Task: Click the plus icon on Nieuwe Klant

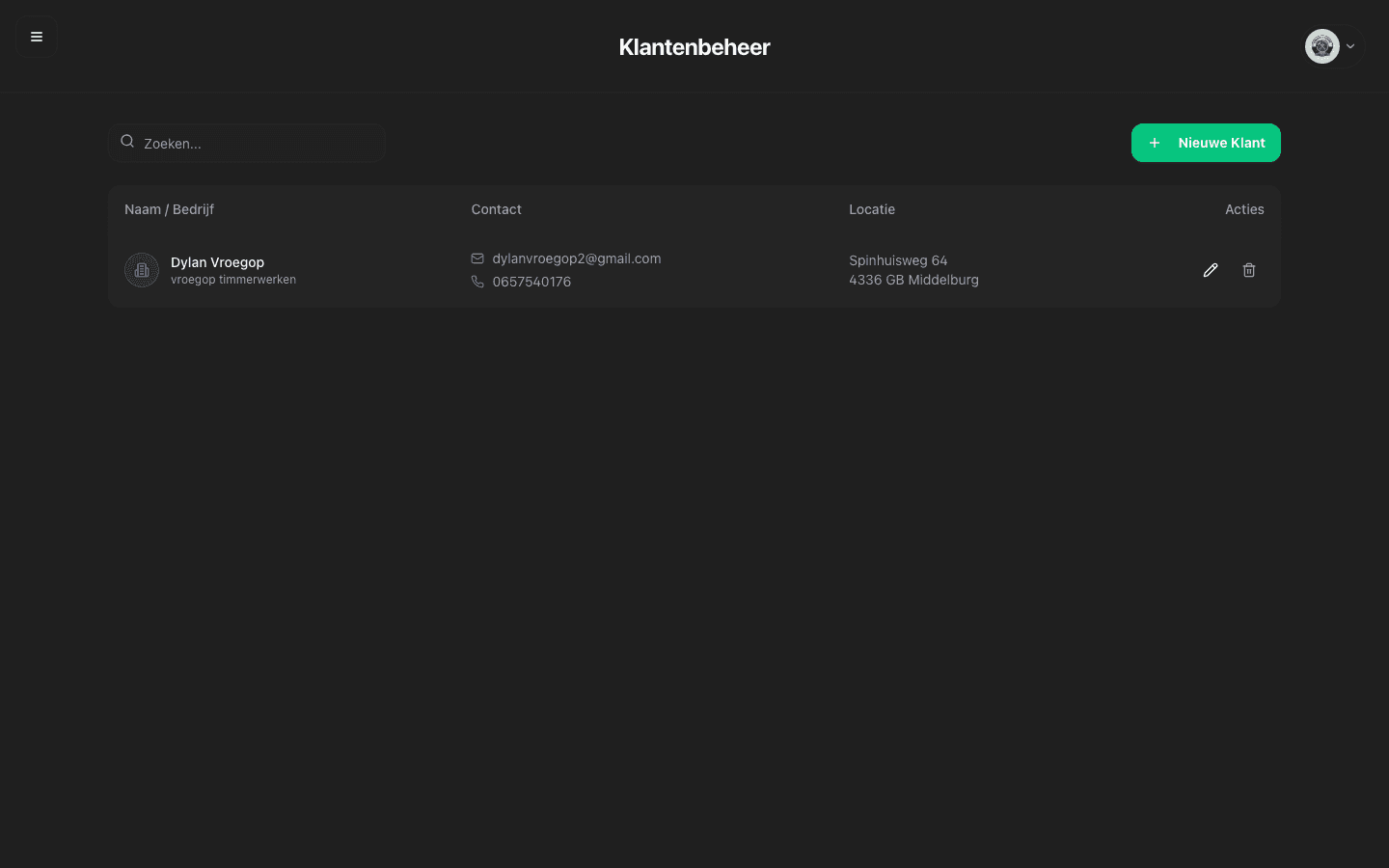Action: click(x=1155, y=143)
